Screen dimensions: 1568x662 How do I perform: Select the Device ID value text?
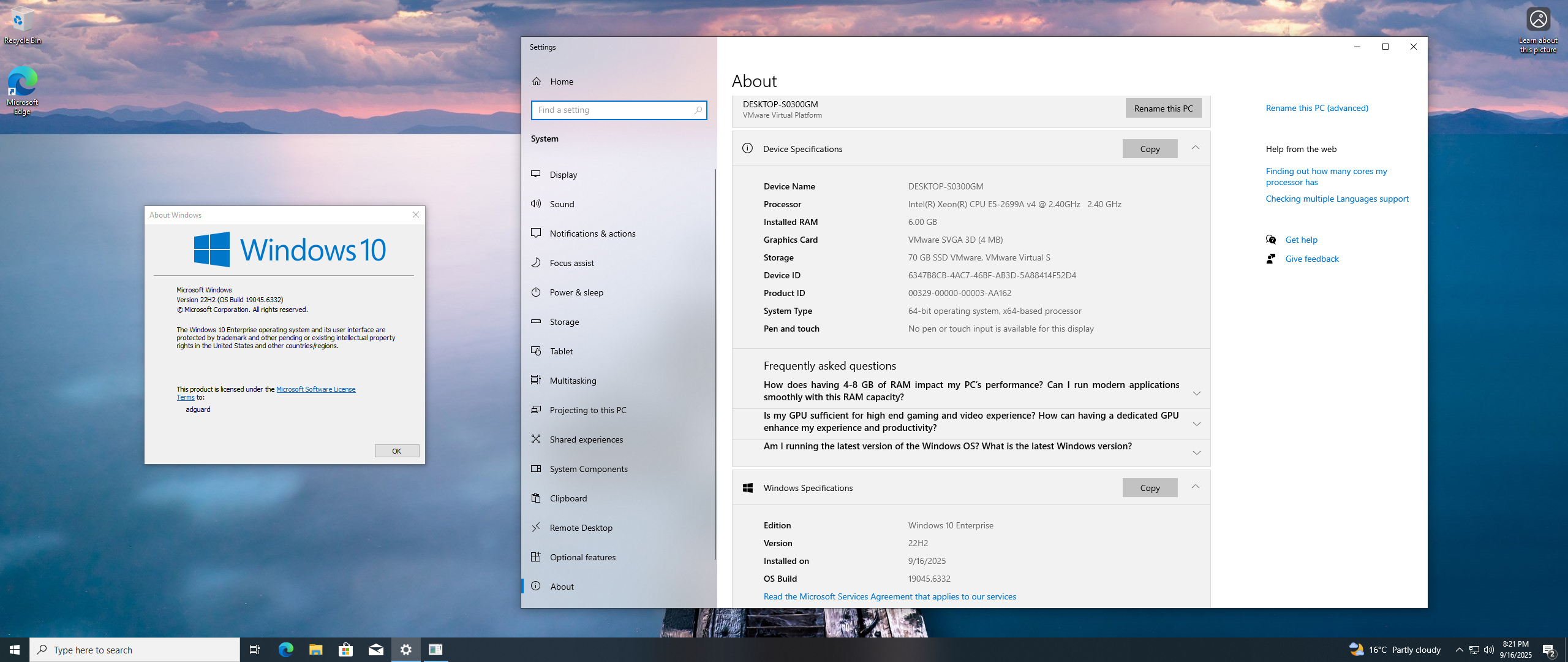[992, 275]
